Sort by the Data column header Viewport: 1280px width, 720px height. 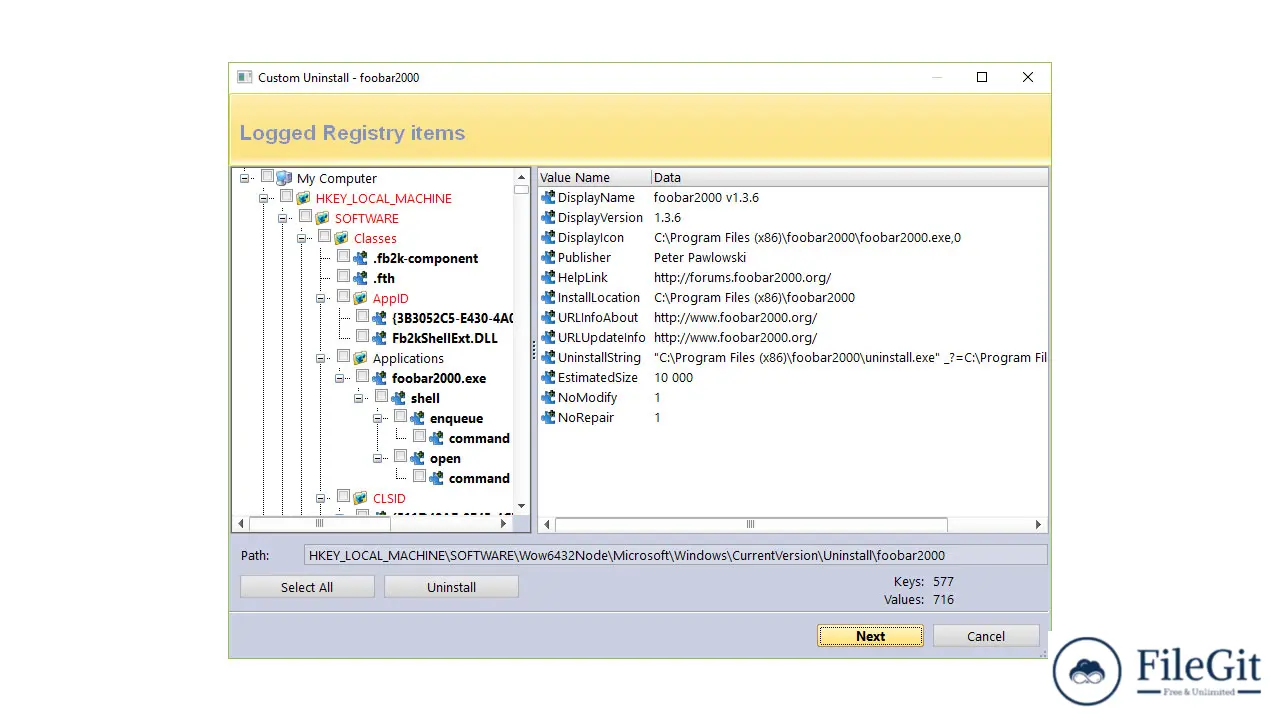point(849,177)
